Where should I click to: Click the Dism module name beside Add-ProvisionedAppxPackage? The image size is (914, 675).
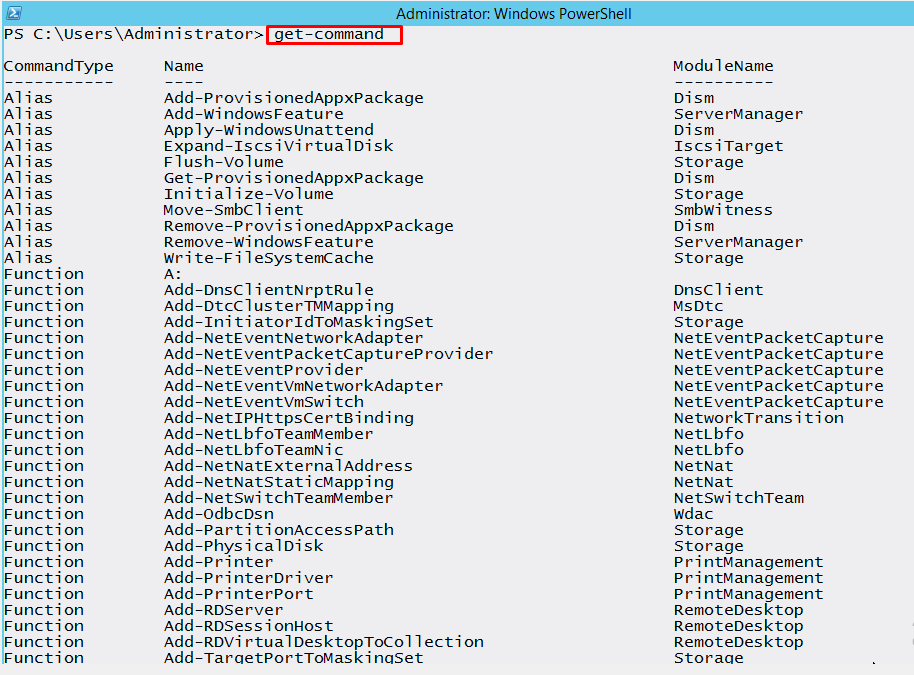coord(692,97)
